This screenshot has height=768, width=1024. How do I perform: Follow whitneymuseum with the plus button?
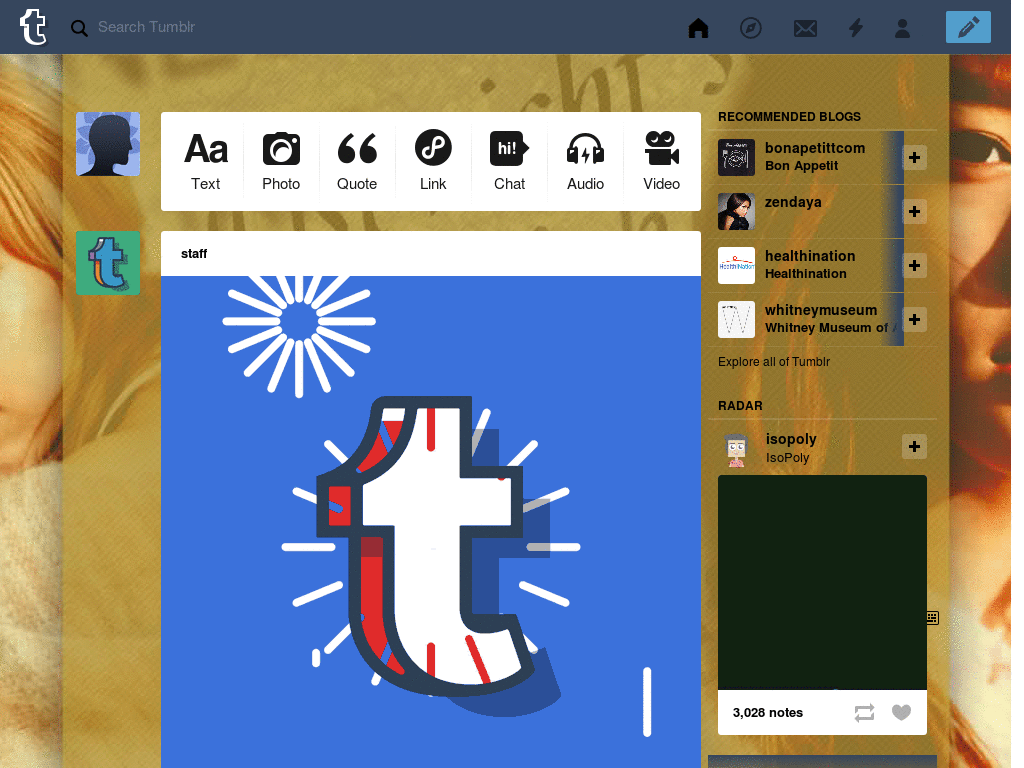914,319
